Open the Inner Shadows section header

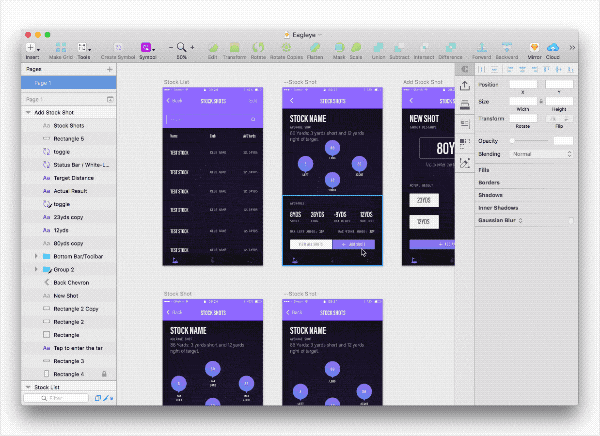coord(498,208)
